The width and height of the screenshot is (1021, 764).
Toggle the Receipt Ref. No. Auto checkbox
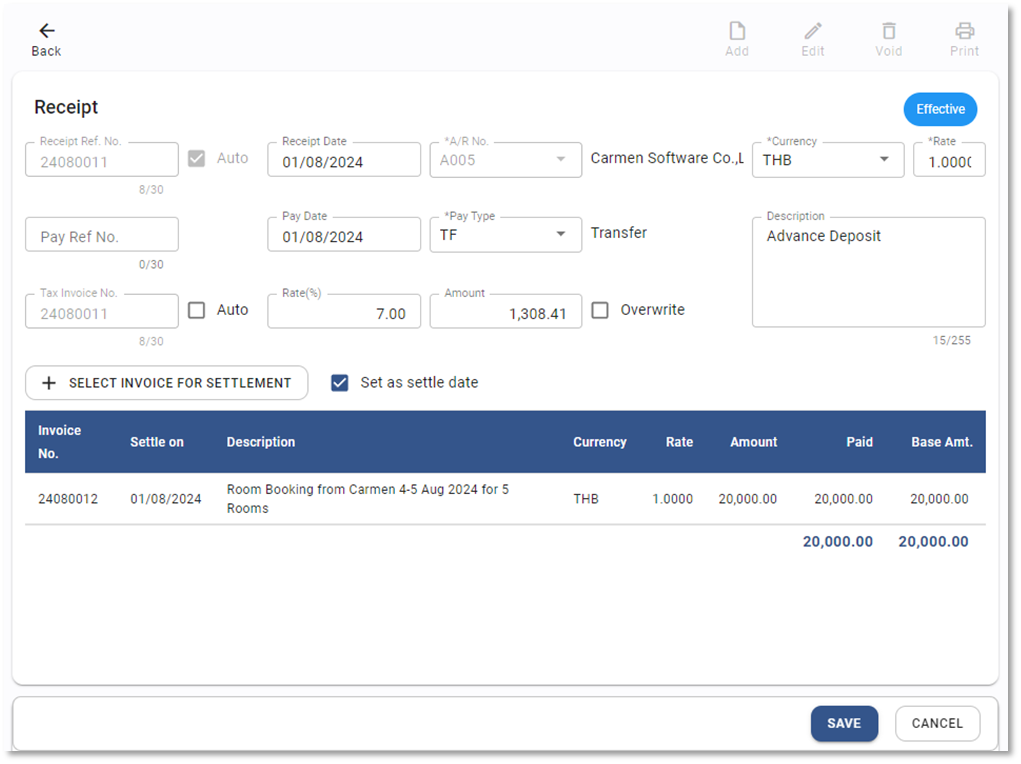pos(198,158)
